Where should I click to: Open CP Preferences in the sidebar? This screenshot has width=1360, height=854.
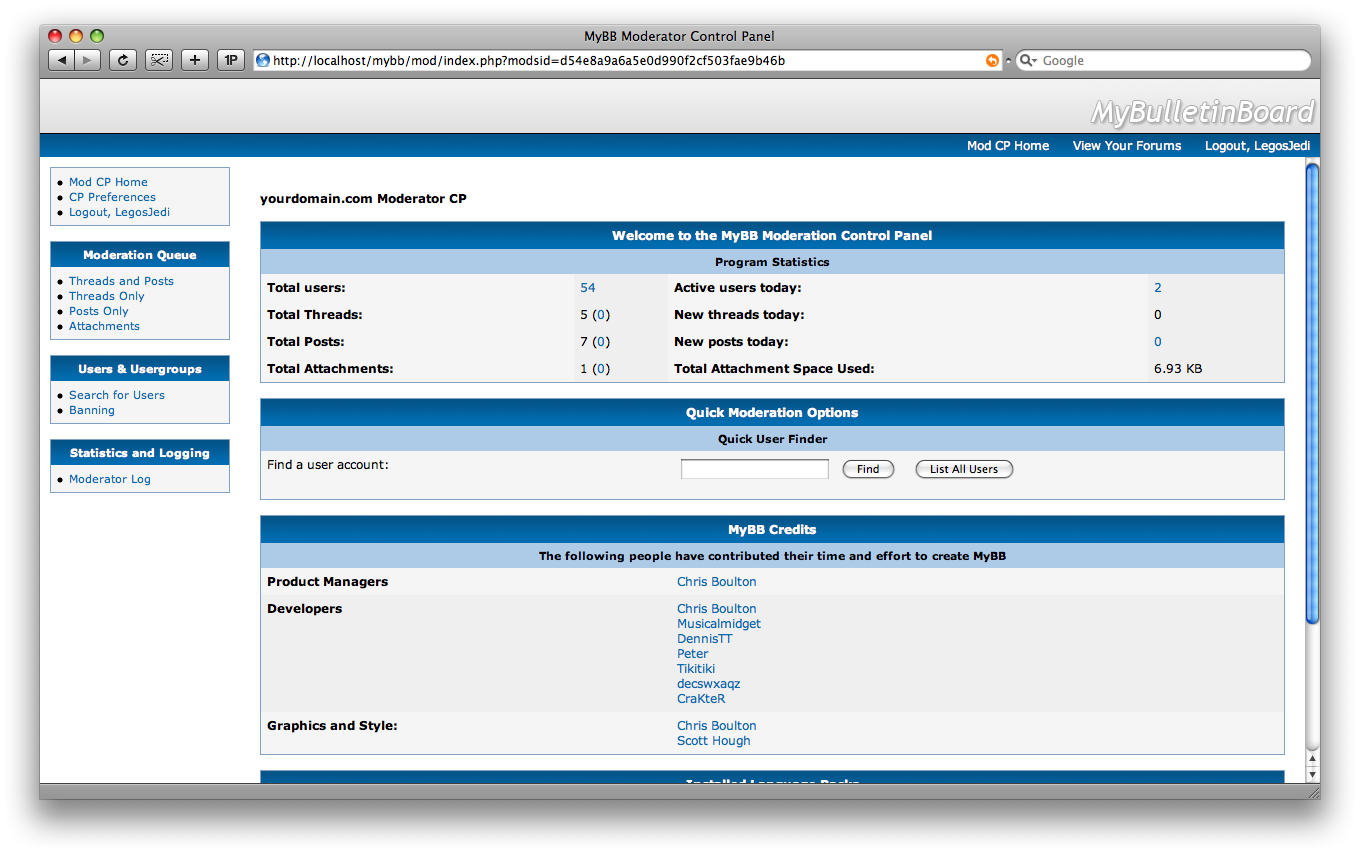pyautogui.click(x=112, y=197)
